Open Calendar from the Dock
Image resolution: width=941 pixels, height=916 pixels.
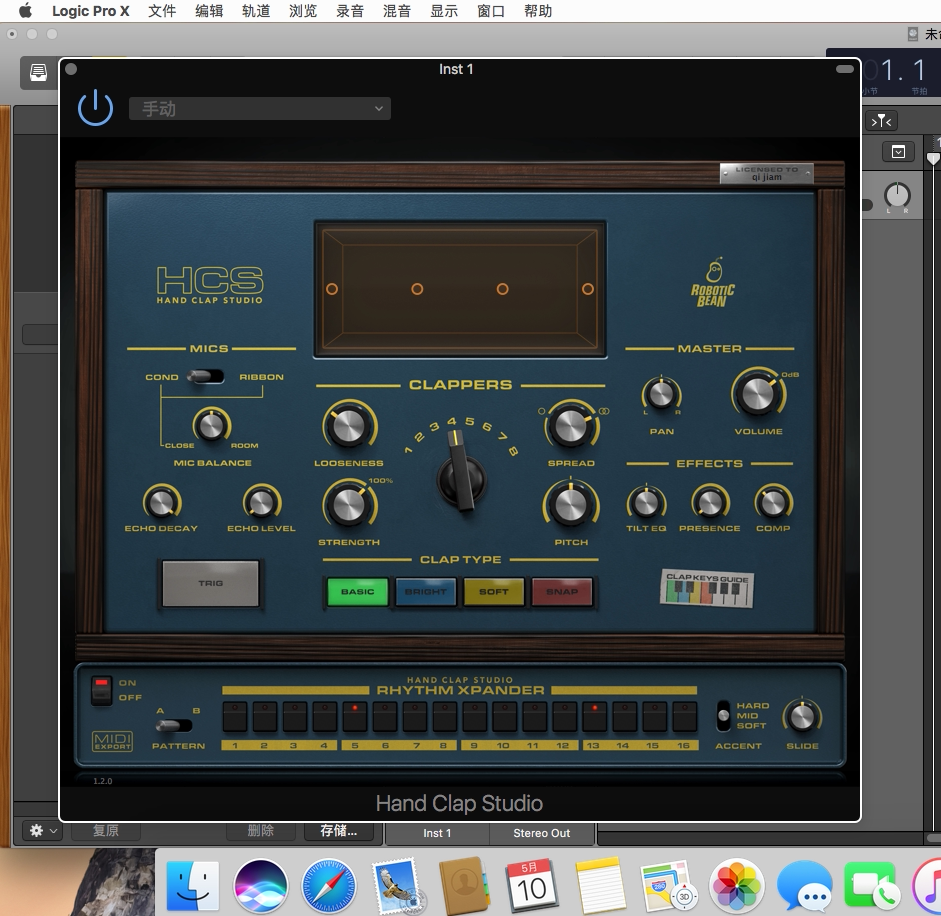(x=531, y=887)
